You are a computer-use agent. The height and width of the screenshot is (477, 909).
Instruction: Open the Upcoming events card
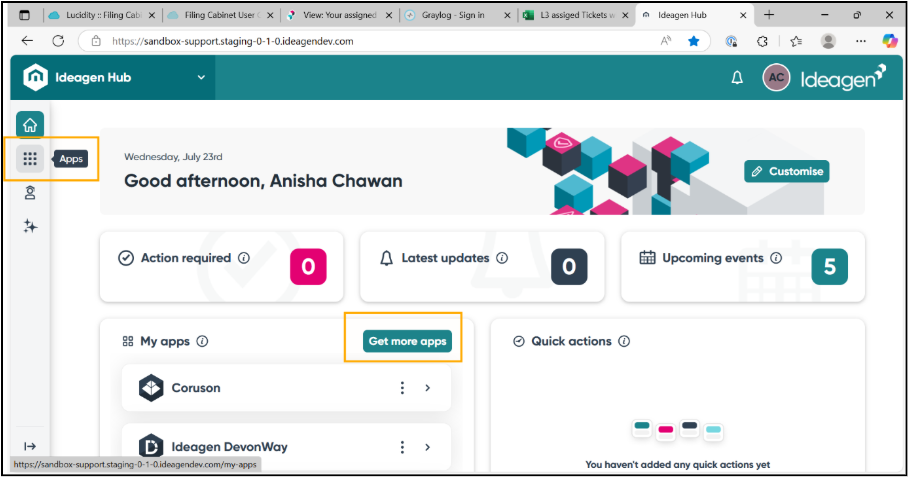click(x=743, y=267)
